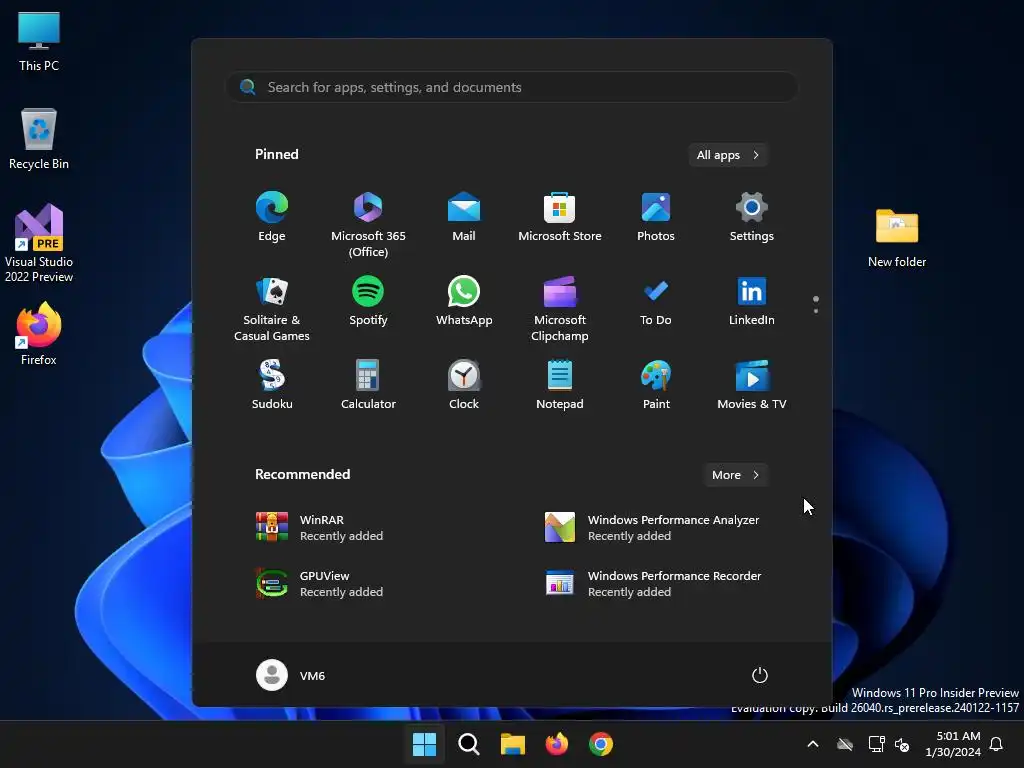1024x768 pixels.
Task: Expand All apps list
Action: (x=728, y=155)
